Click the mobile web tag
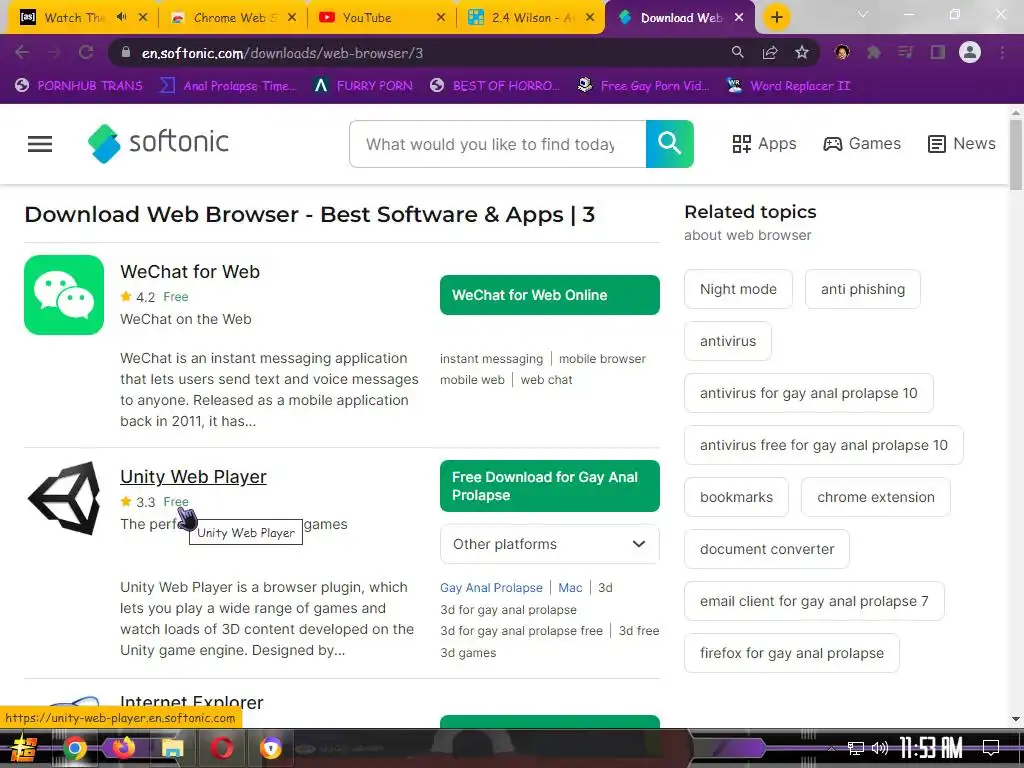 point(472,379)
